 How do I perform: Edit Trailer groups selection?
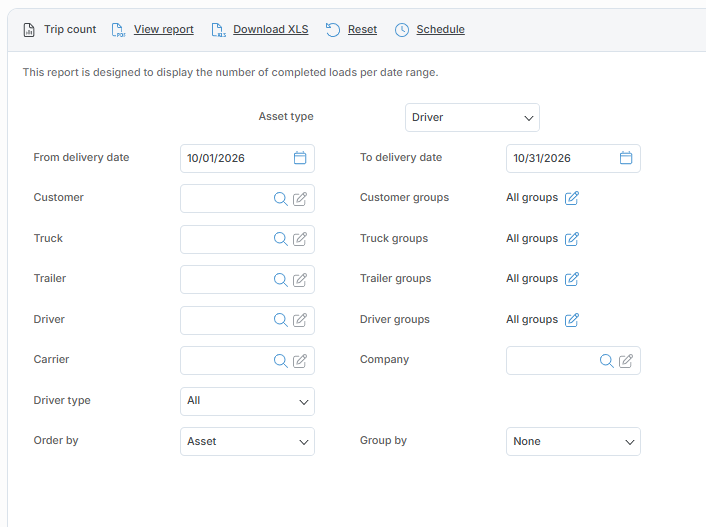pos(572,279)
